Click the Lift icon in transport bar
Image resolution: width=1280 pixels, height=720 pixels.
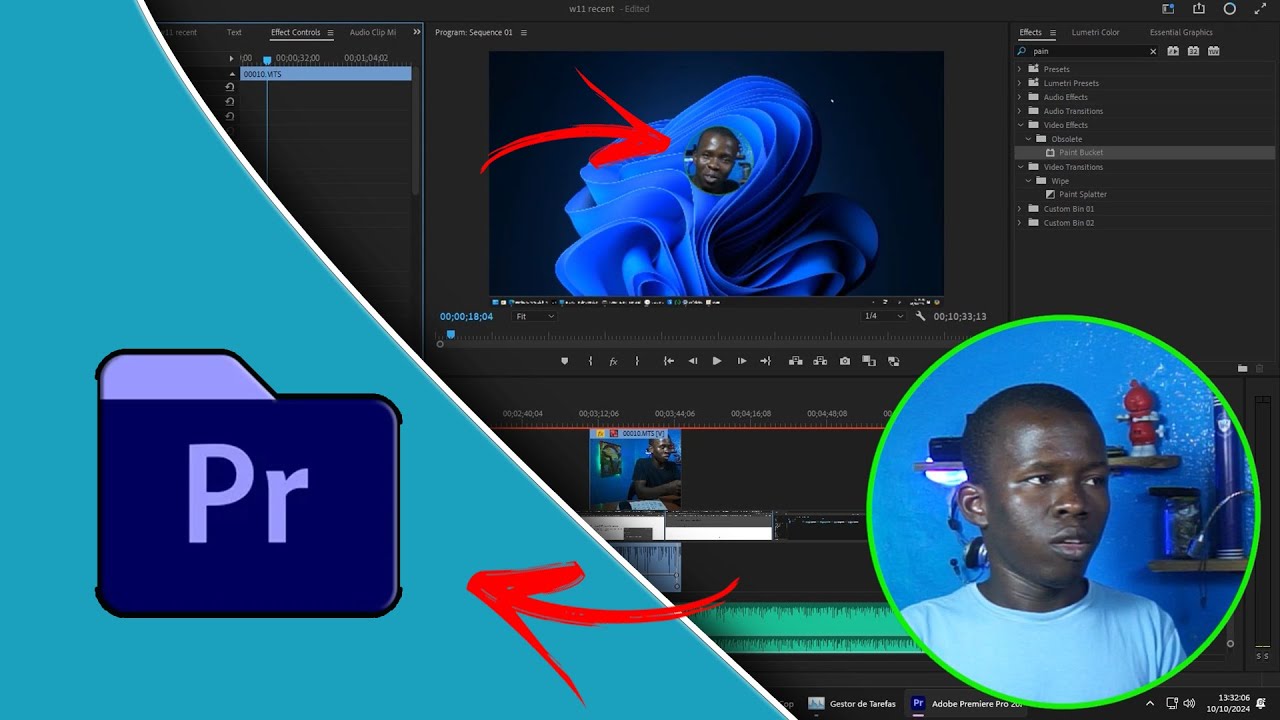click(x=796, y=361)
